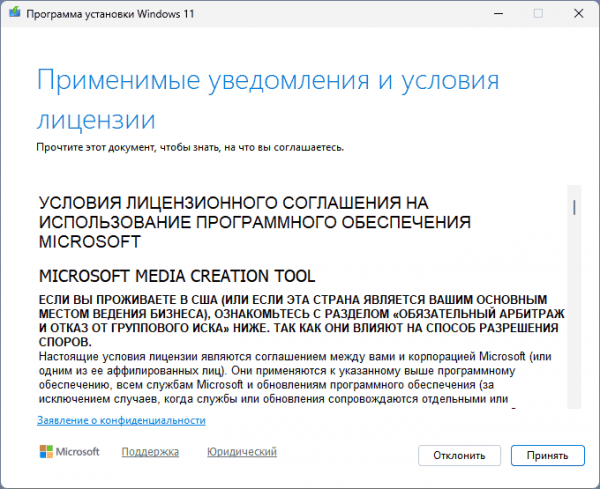Open the Поддержка support link
Viewport: 600px width, 489px height.
(x=150, y=452)
